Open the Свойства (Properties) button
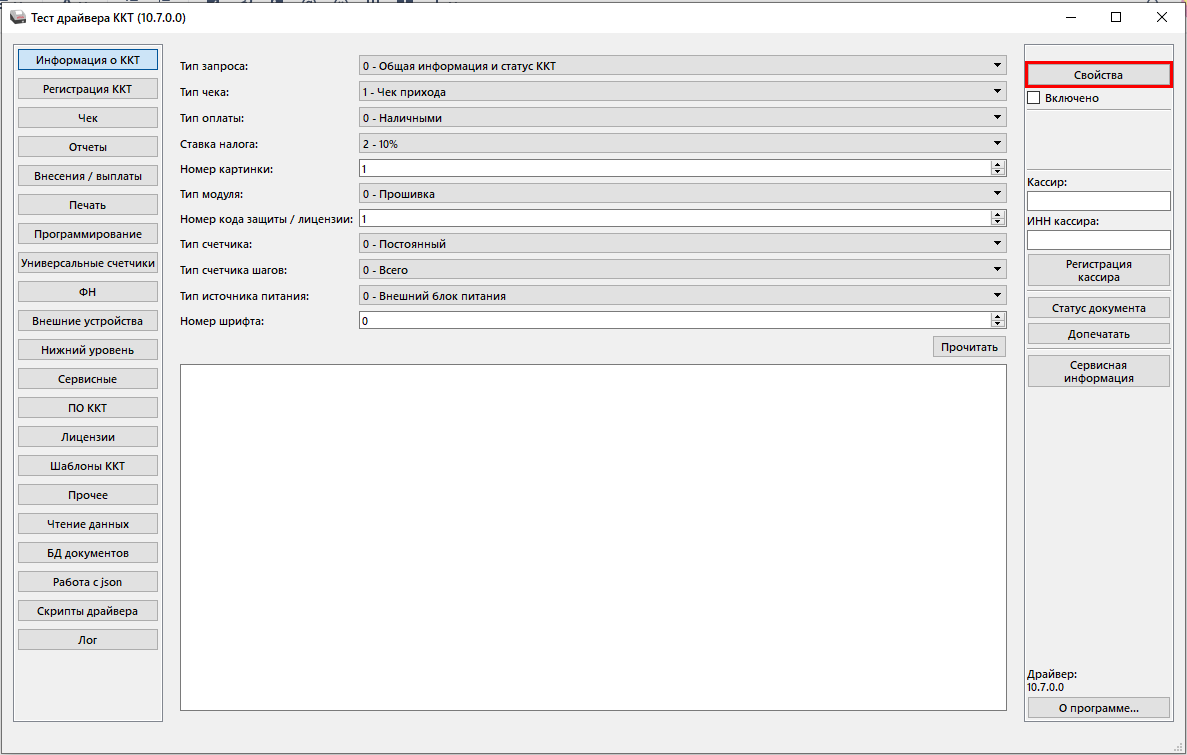Screen dimensions: 1187x755 (x=1098, y=75)
